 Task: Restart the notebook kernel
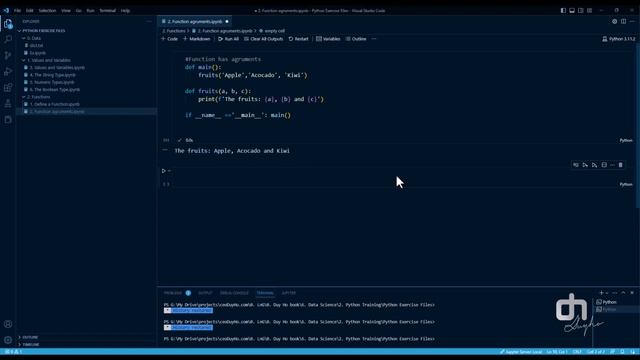tap(298, 39)
